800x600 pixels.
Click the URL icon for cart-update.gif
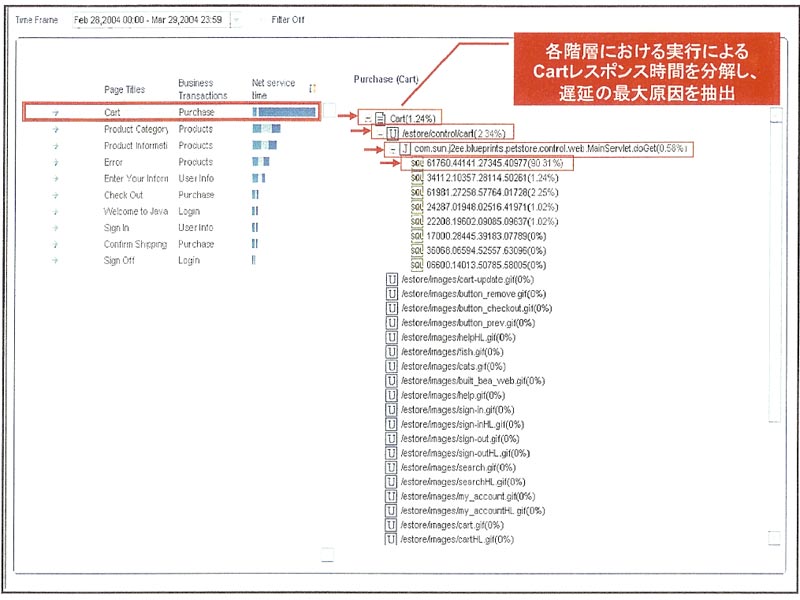(392, 280)
